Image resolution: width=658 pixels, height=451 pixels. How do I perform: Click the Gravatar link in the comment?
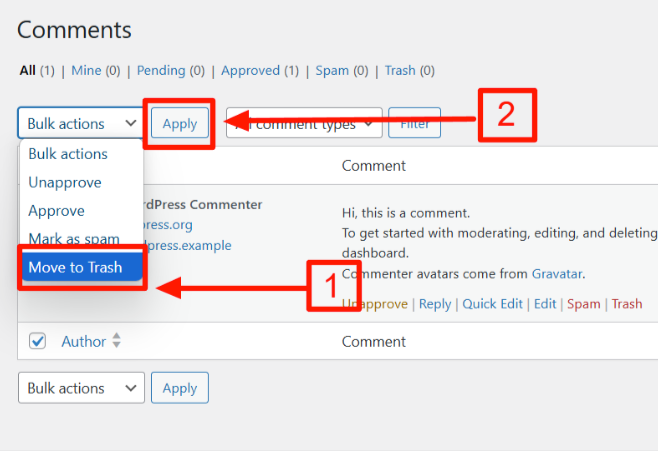(x=557, y=274)
